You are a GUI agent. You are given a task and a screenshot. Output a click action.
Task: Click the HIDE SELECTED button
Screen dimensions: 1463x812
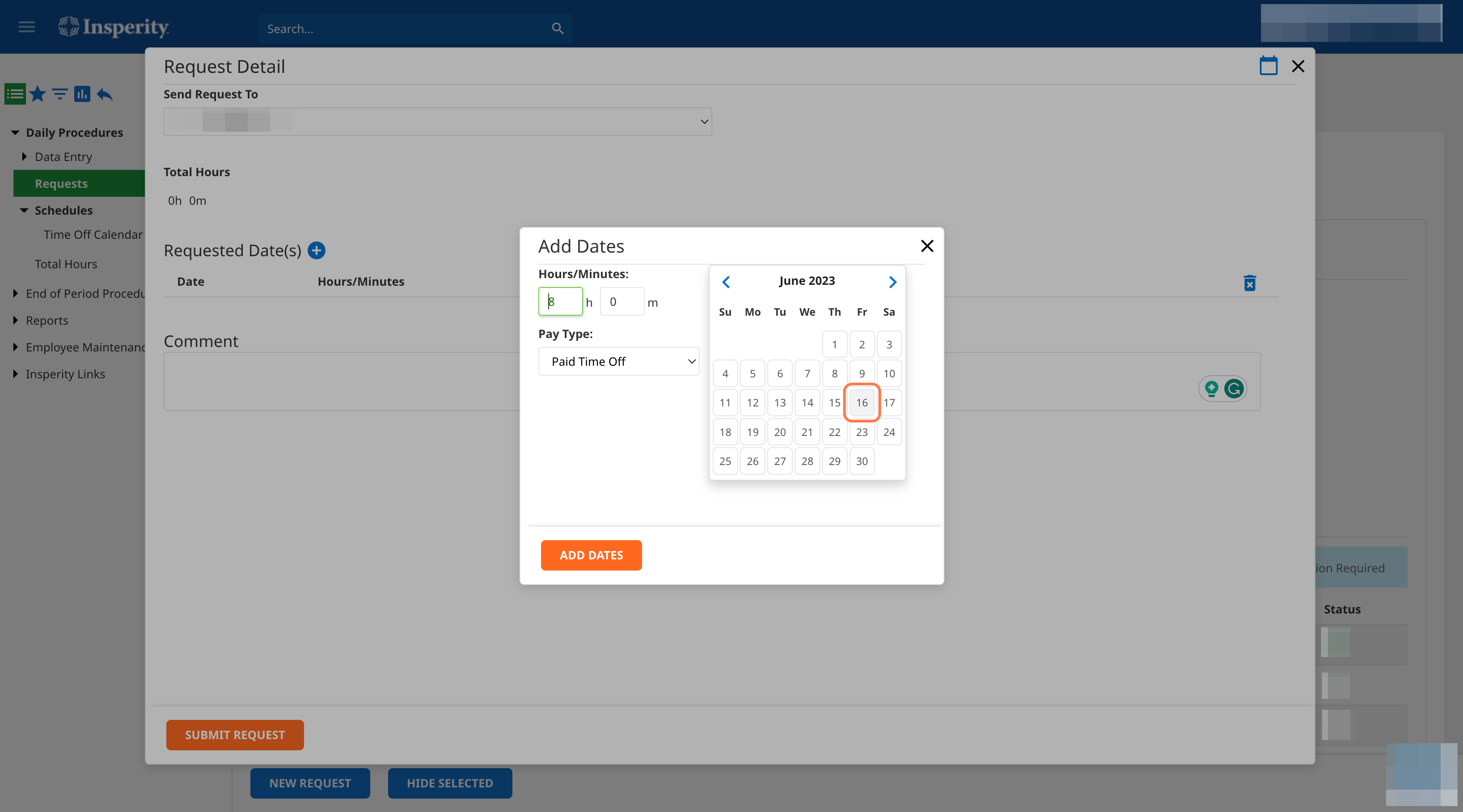pos(450,783)
